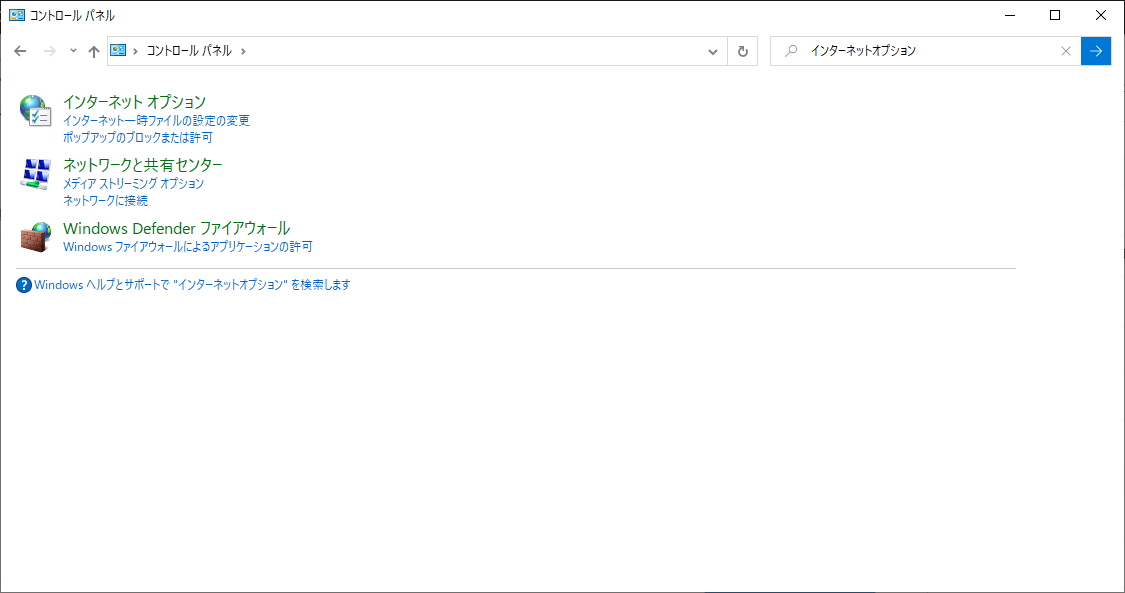Open インターネット一時ファイルの設定の変更
Screen dimensions: 1125x593
[156, 120]
